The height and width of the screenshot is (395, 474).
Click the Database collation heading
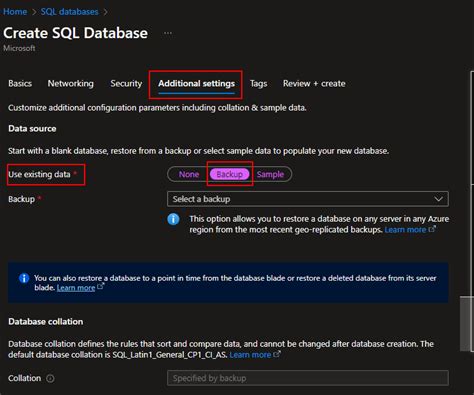(46, 322)
